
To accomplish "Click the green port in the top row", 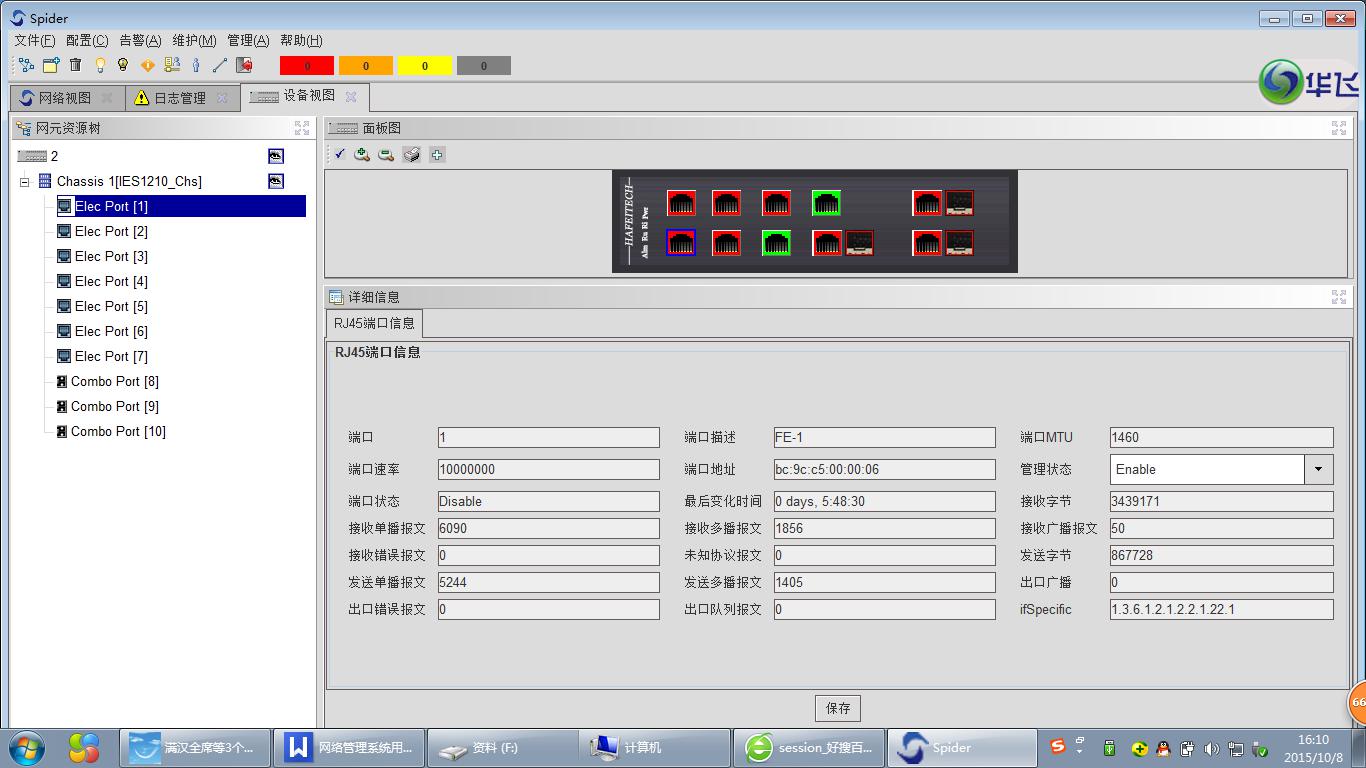I will click(x=825, y=203).
